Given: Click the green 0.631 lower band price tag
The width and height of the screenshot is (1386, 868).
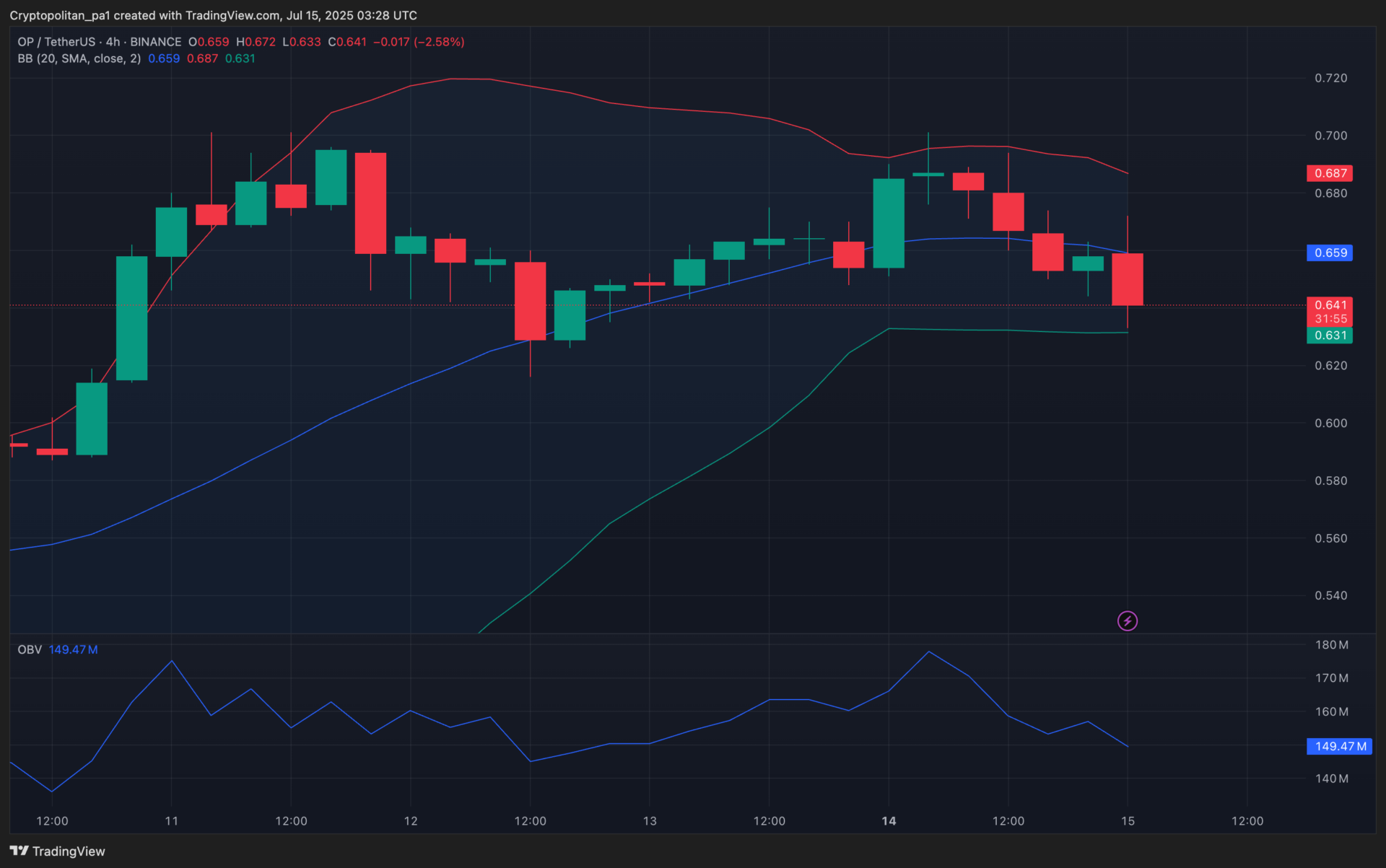Looking at the screenshot, I should 1329,336.
